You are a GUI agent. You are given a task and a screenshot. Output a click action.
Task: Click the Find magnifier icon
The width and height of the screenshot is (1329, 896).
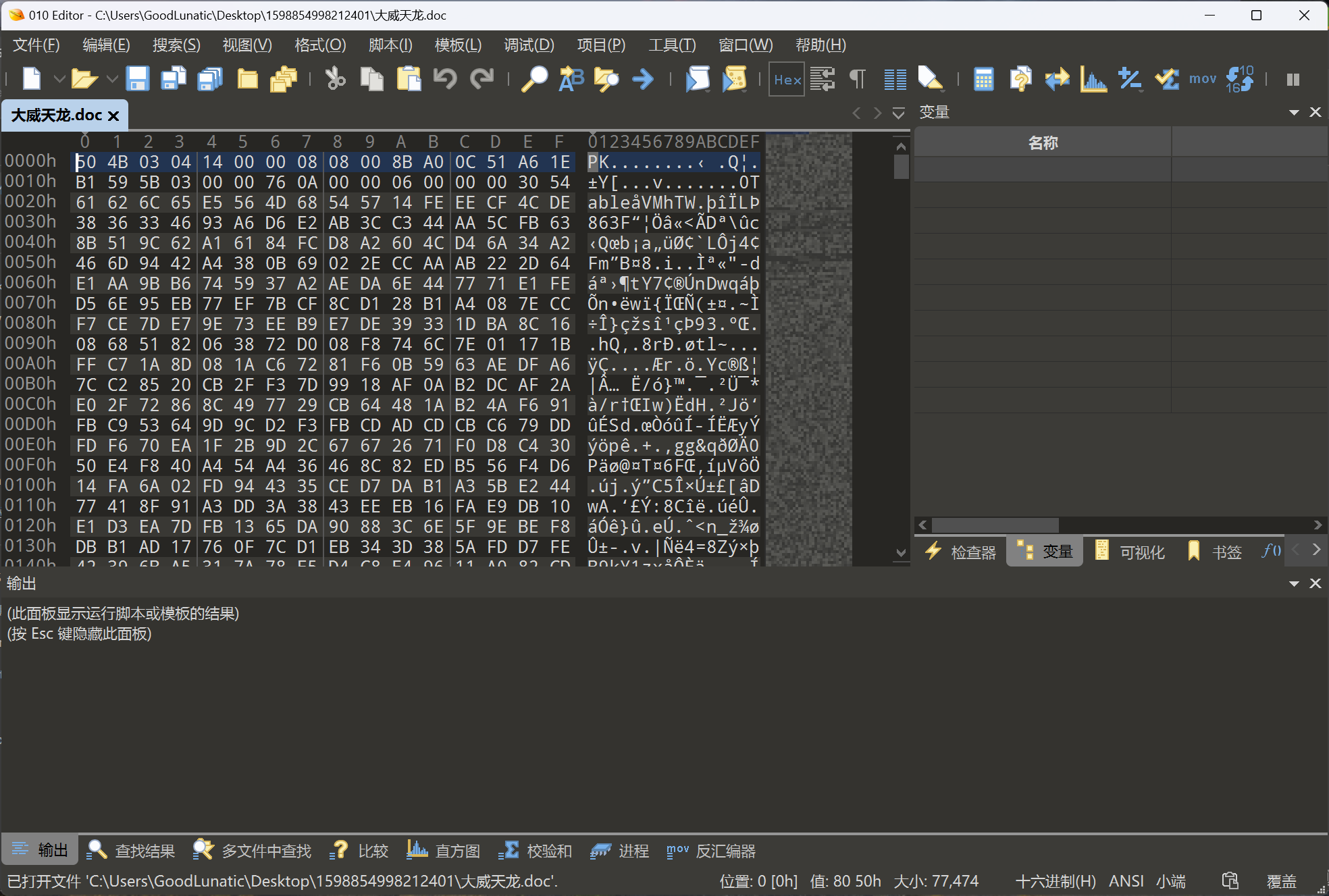[534, 79]
